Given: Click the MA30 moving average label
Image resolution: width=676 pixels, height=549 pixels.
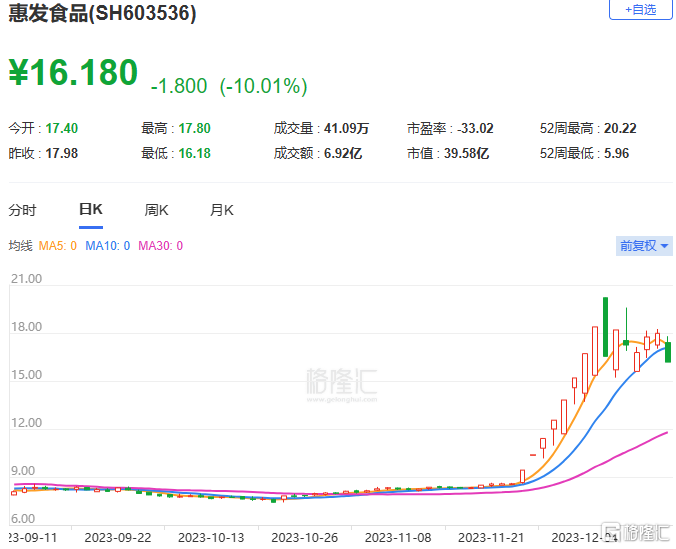Looking at the screenshot, I should pyautogui.click(x=160, y=246).
